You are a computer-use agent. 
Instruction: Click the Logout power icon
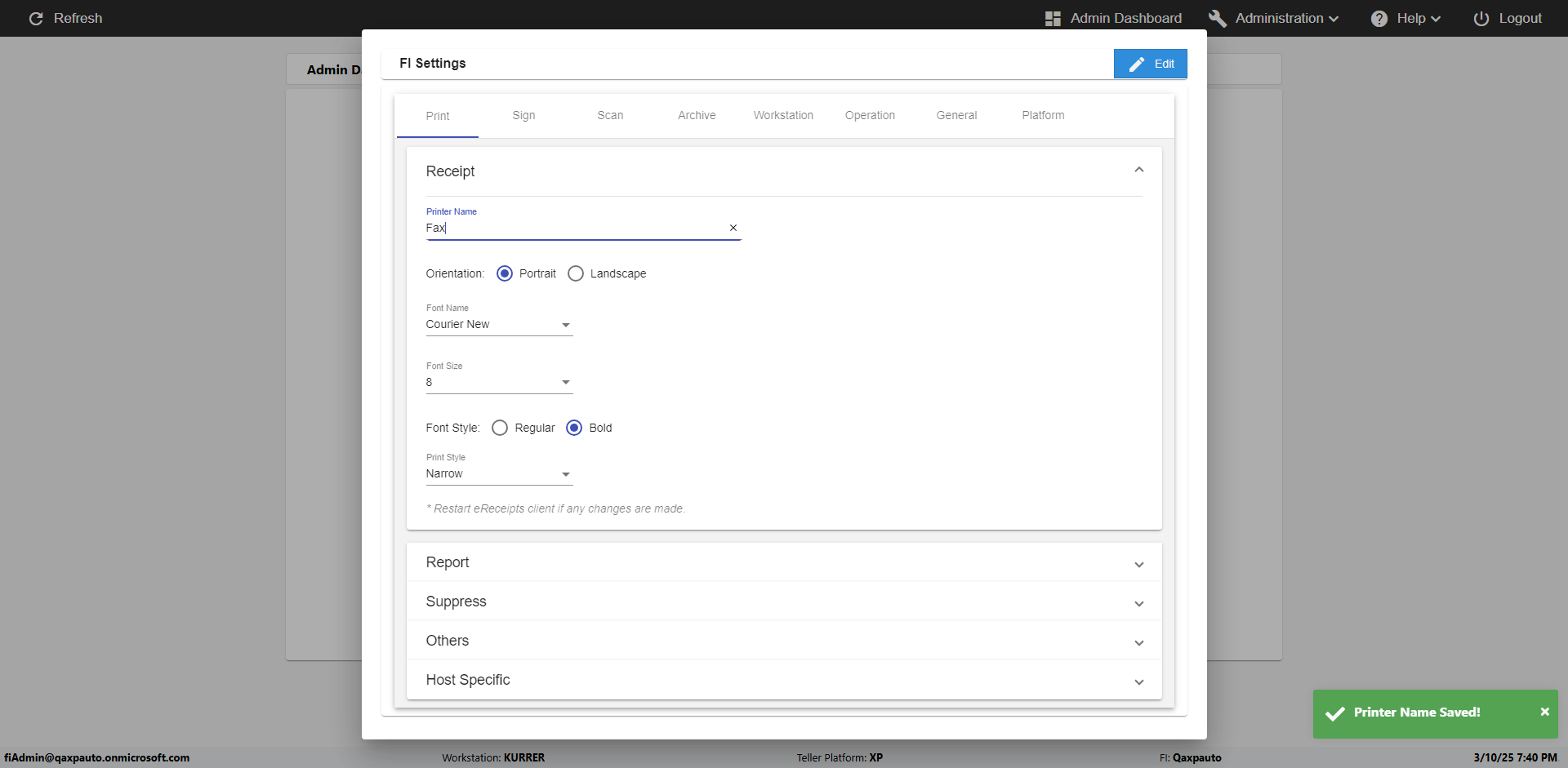pos(1481,18)
